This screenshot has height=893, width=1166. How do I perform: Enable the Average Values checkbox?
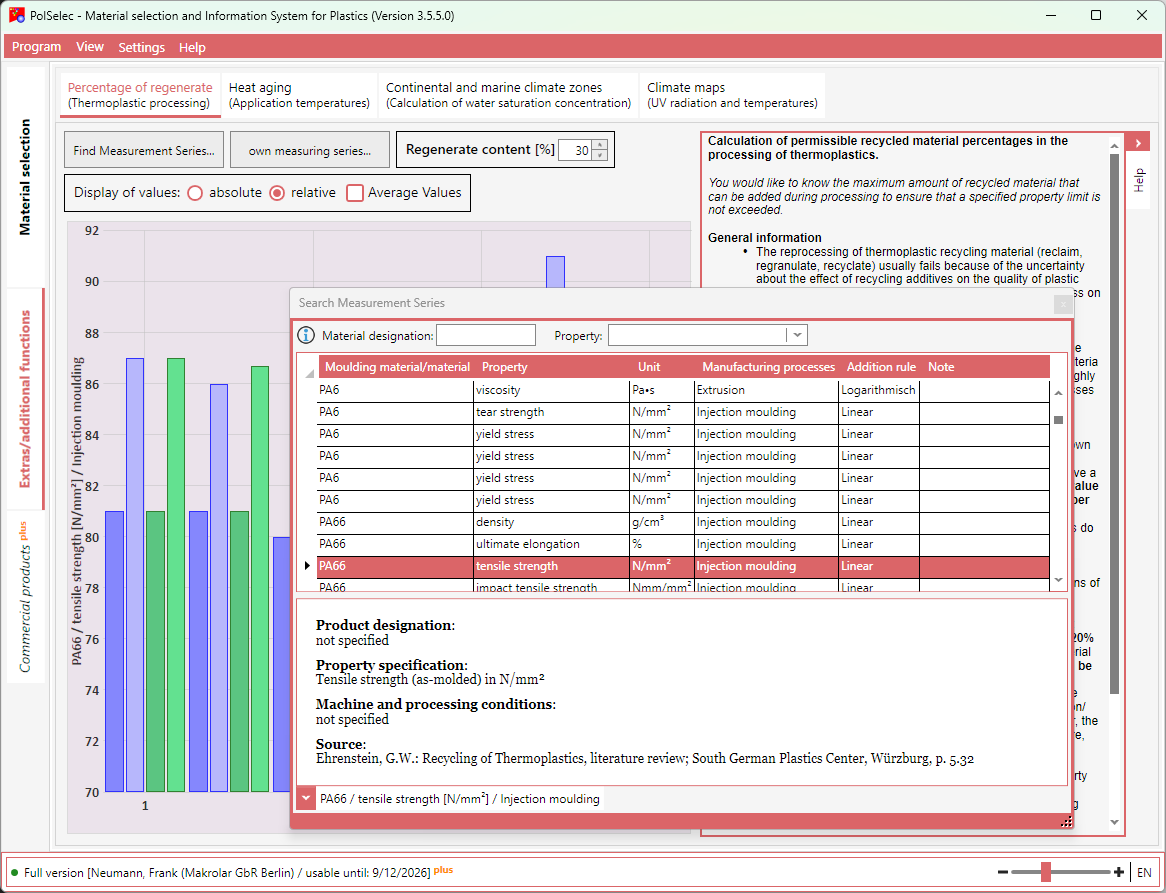pos(355,193)
